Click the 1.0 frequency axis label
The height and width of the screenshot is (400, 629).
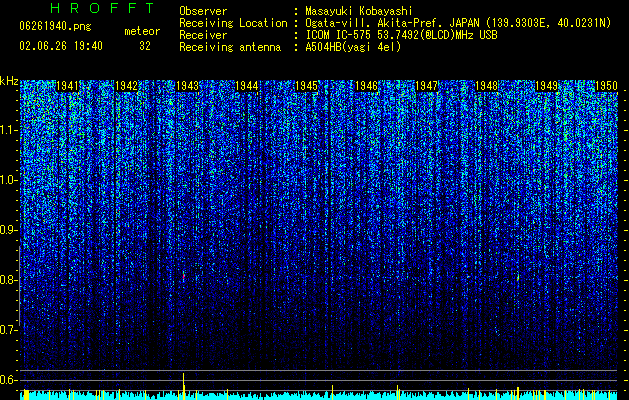pos(9,181)
